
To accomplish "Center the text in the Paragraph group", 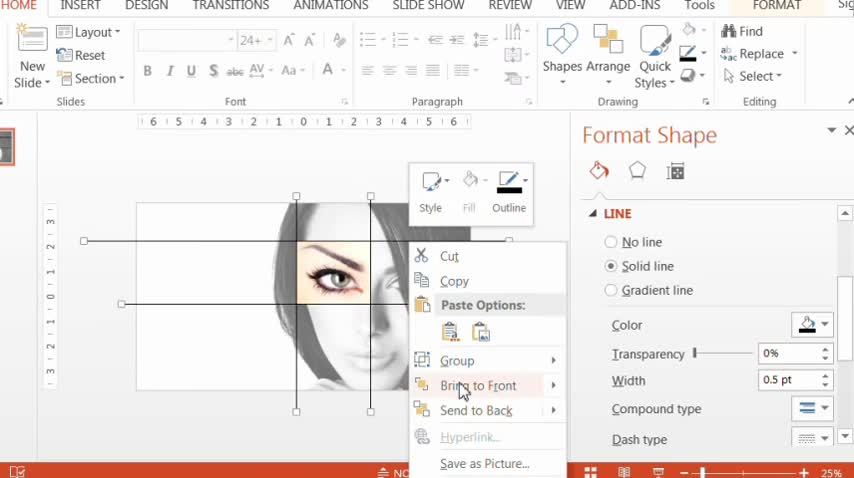I will pyautogui.click(x=389, y=71).
